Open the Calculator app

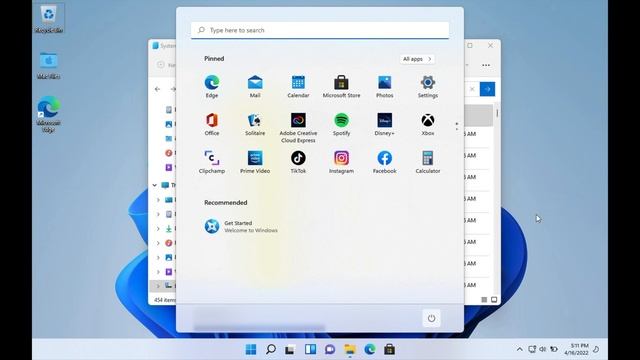coord(428,162)
